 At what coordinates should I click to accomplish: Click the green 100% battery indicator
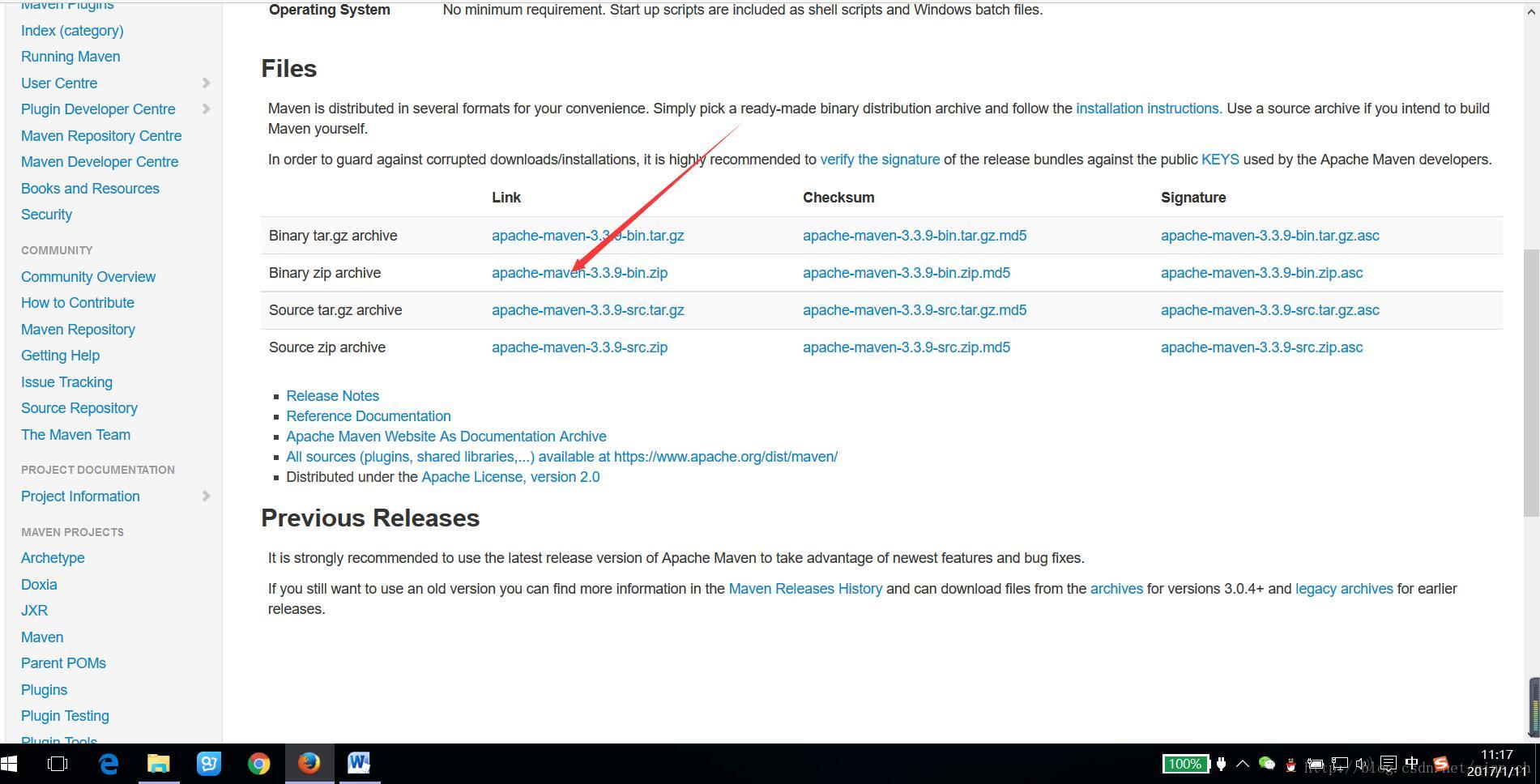pos(1185,764)
